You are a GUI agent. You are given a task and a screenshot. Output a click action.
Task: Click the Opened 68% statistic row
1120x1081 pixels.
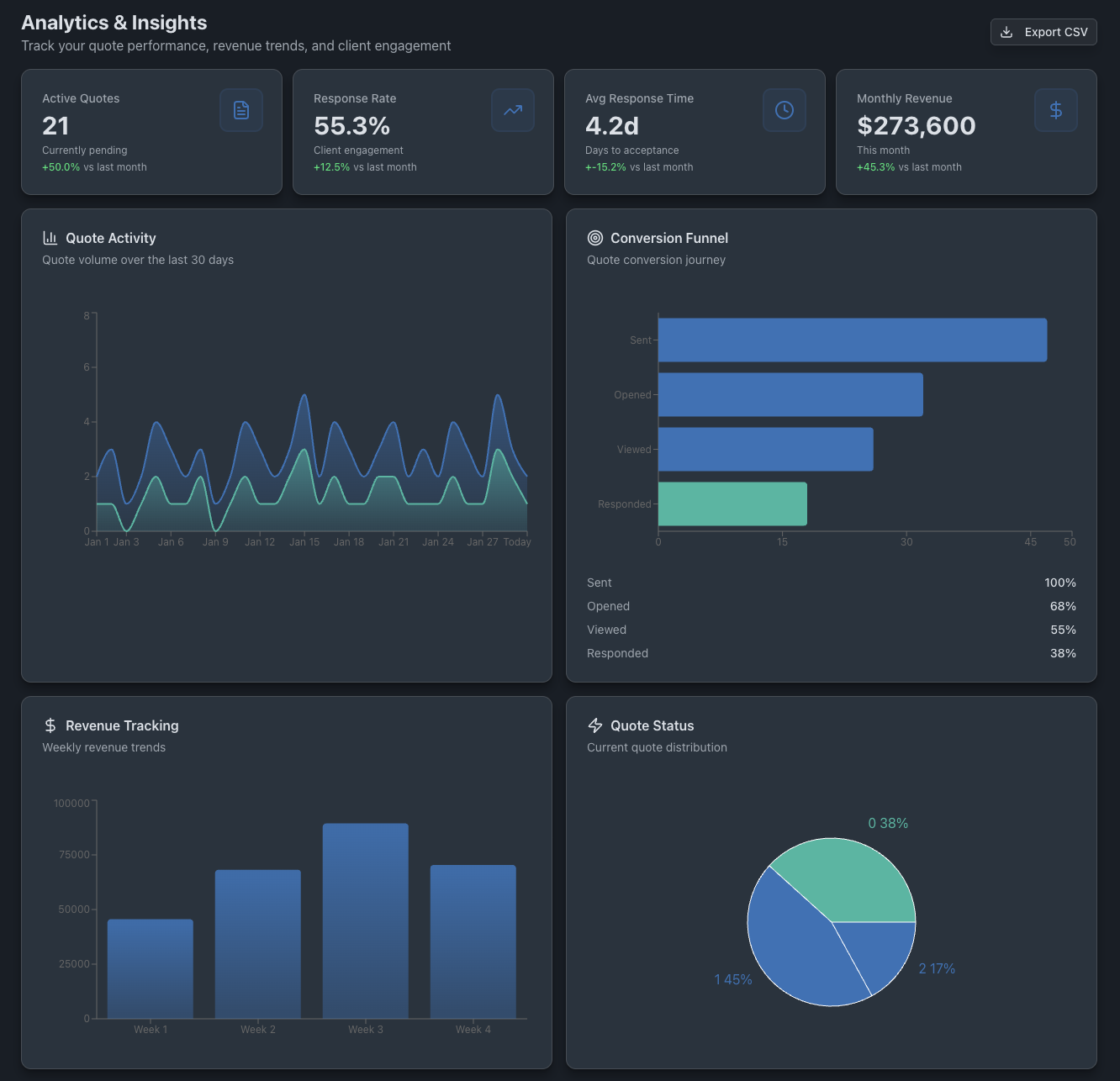pos(831,606)
